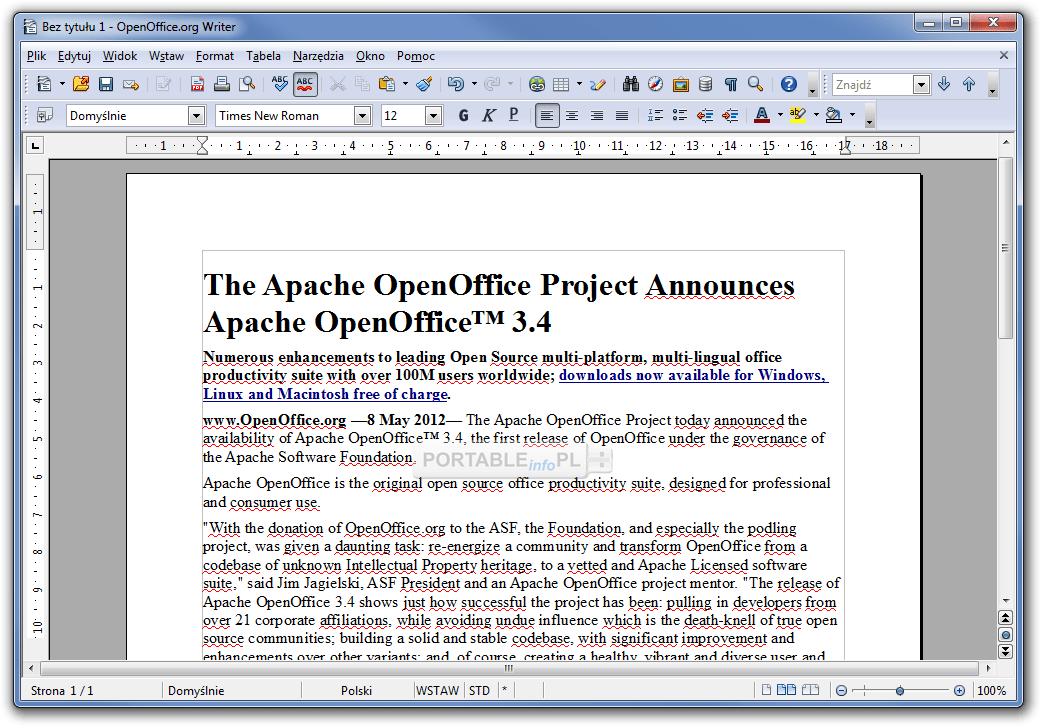Click STD selection mode in status bar
This screenshot has height=727, width=1042.
(479, 690)
